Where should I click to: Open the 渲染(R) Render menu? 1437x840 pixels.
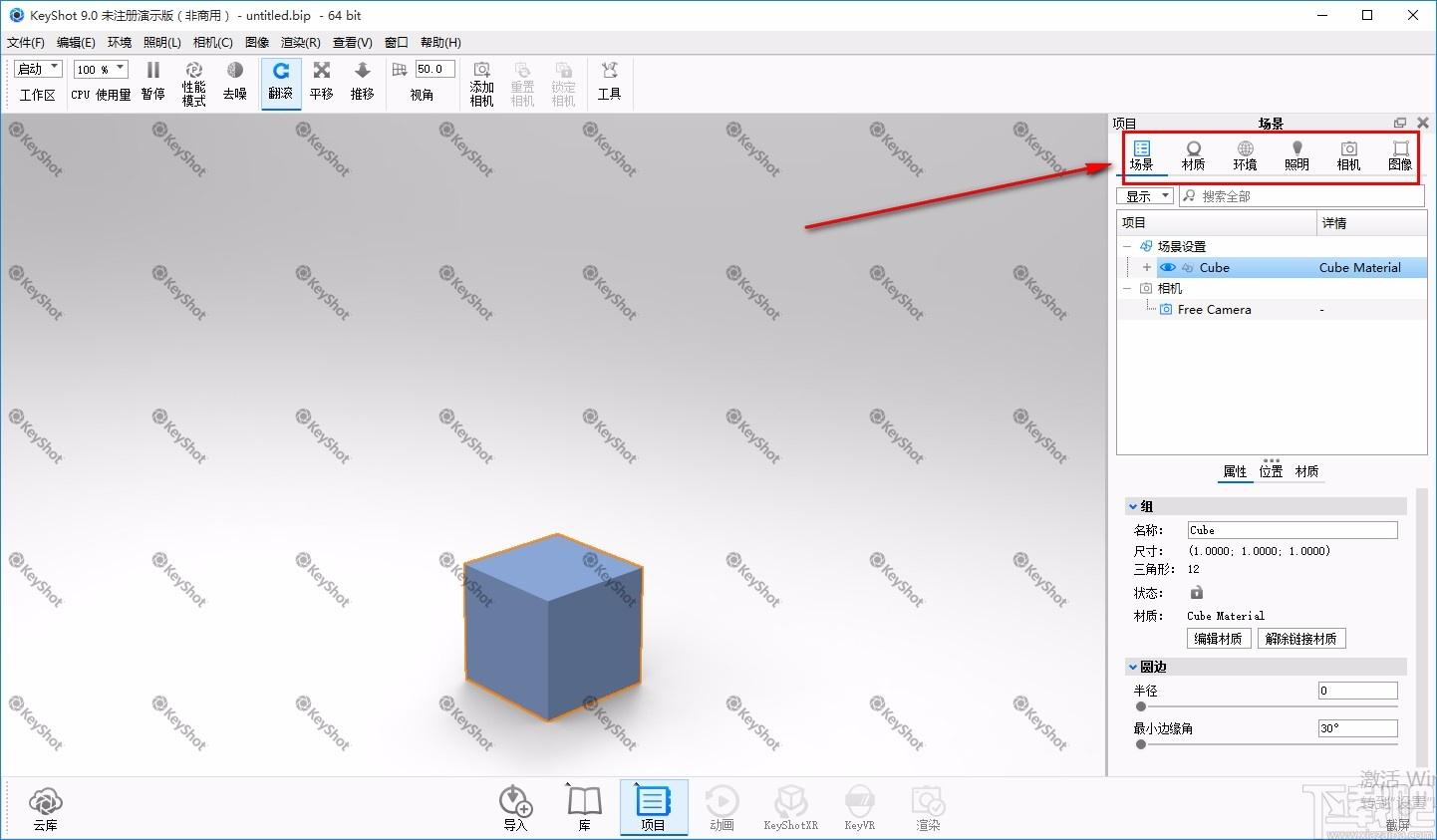coord(300,42)
